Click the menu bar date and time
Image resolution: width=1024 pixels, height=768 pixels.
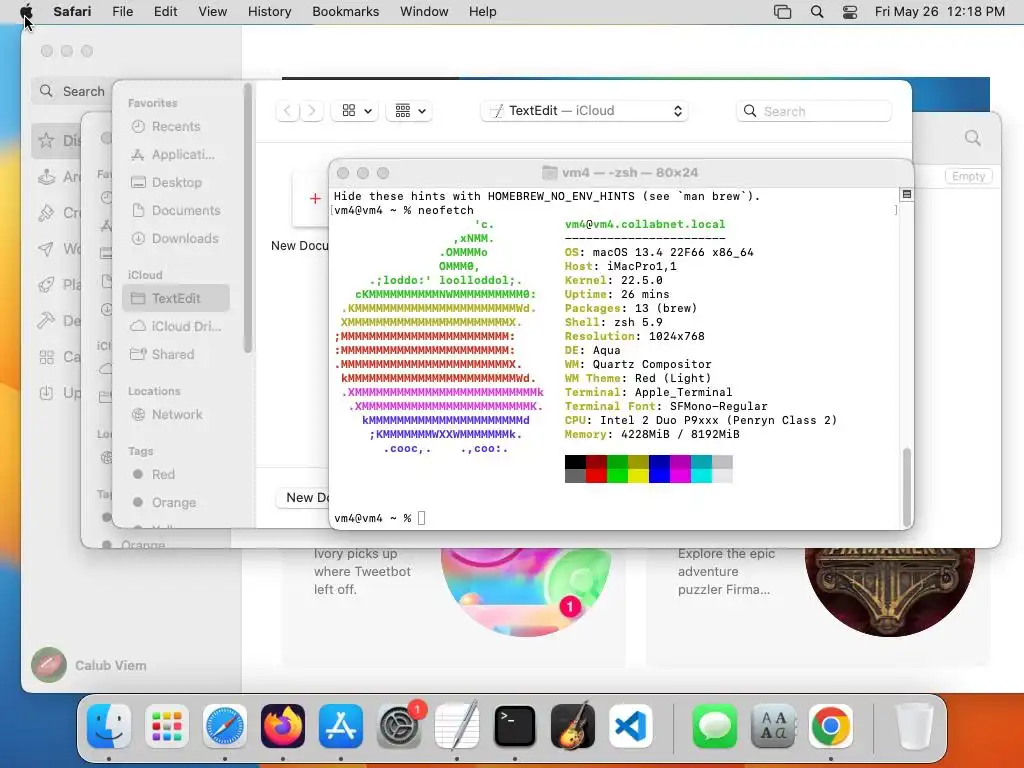click(x=940, y=12)
